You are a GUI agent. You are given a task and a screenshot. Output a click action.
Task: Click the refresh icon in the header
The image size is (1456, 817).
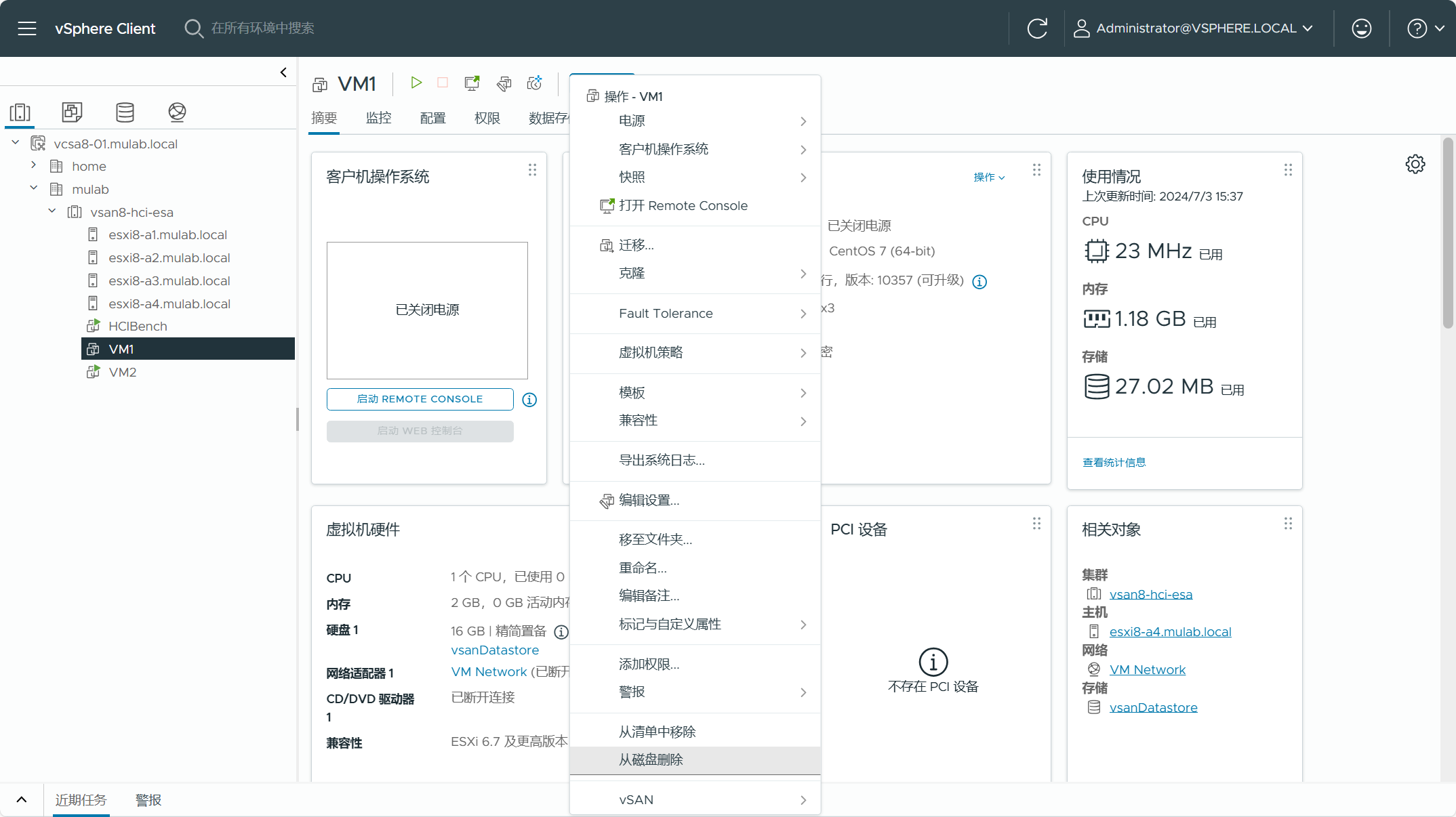click(1037, 28)
